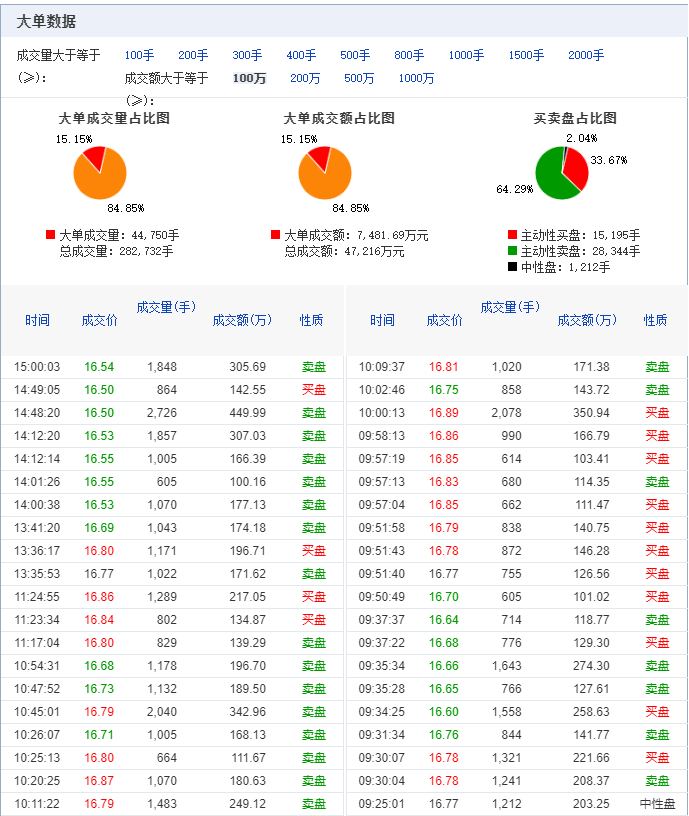Click the red 大单成交量 legend square

tap(50, 235)
